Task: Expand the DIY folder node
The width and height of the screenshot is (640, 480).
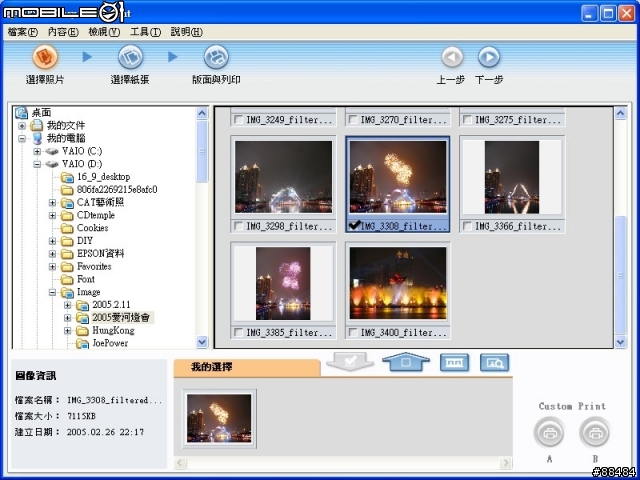Action: pyautogui.click(x=52, y=241)
